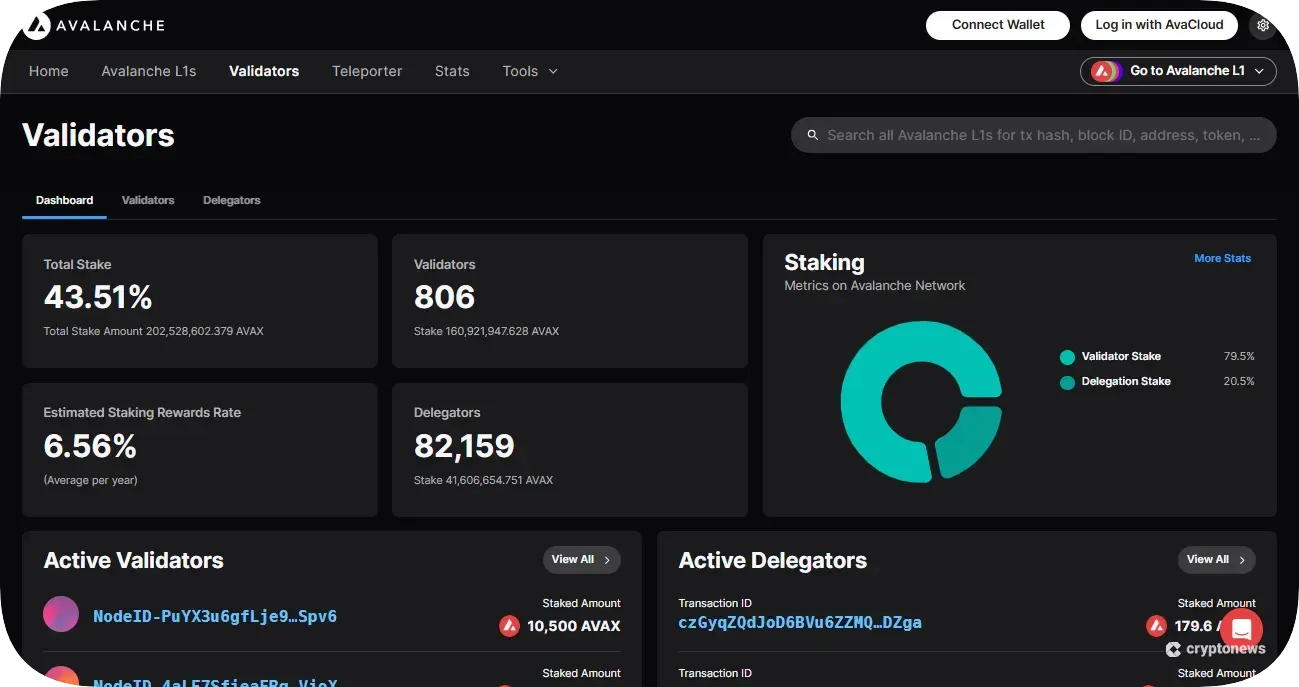
Task: Open the settings gear icon in the top bar
Action: click(x=1263, y=24)
